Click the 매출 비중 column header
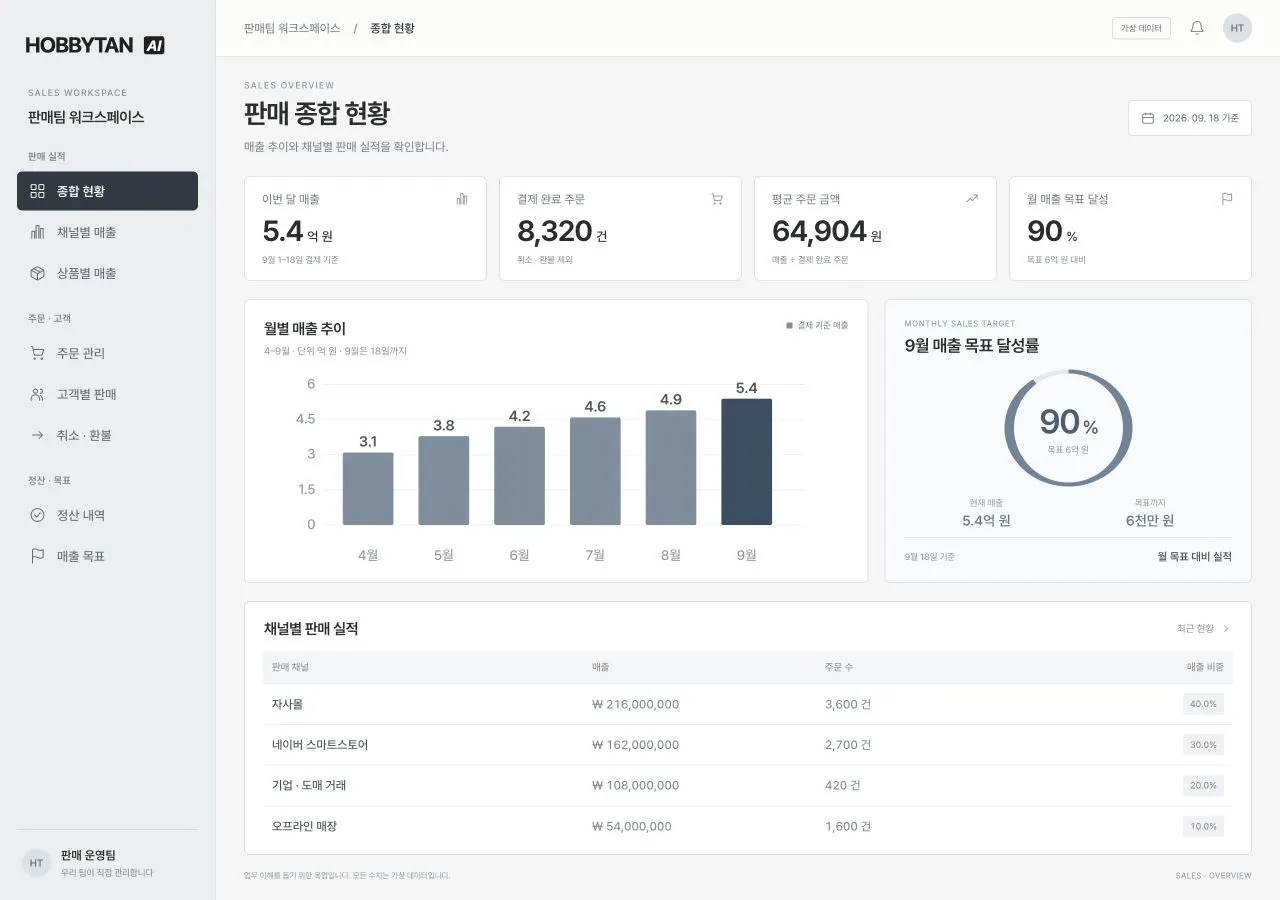Screen dimensions: 1280x900 [1205, 667]
